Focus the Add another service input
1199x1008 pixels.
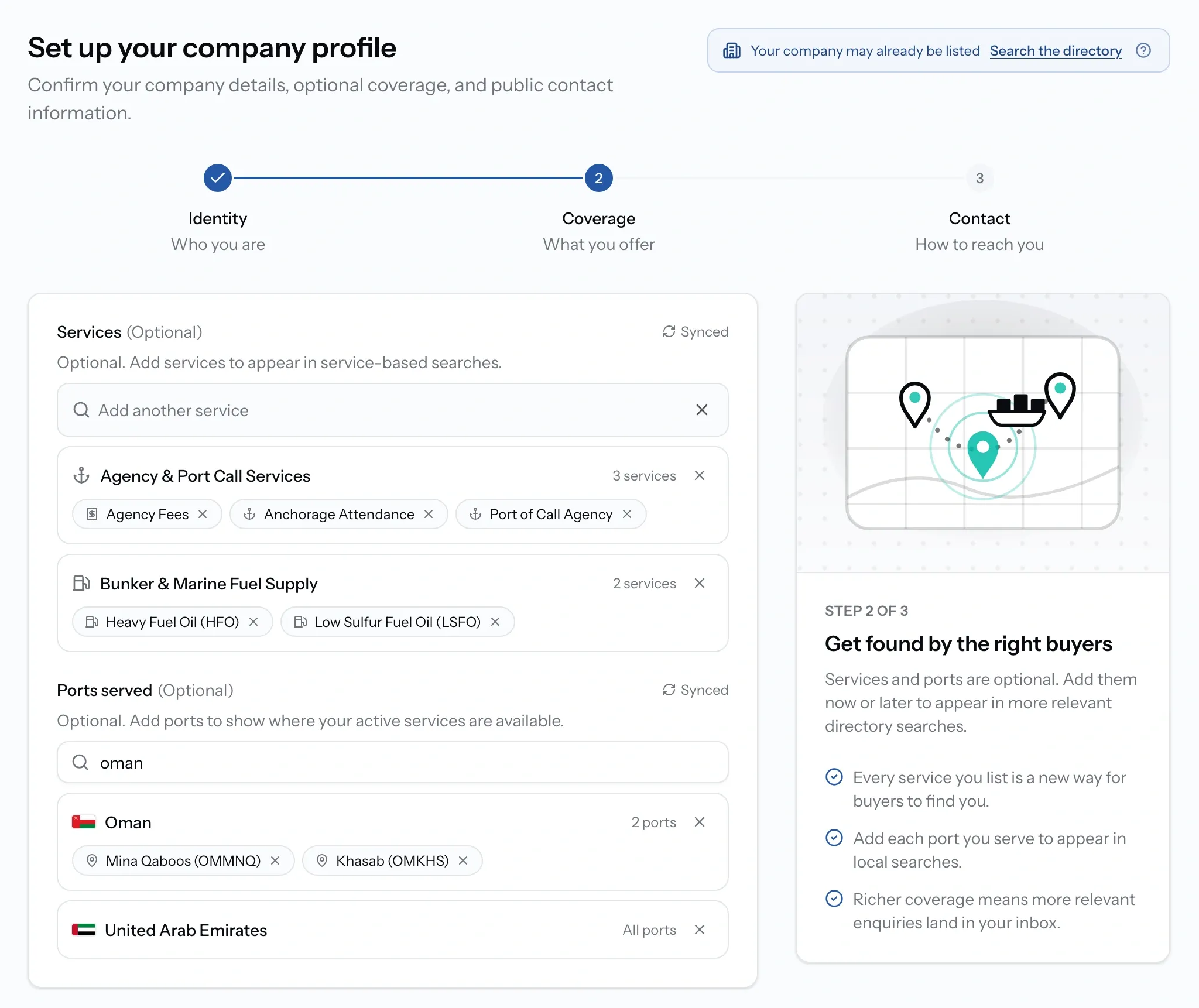coord(392,410)
